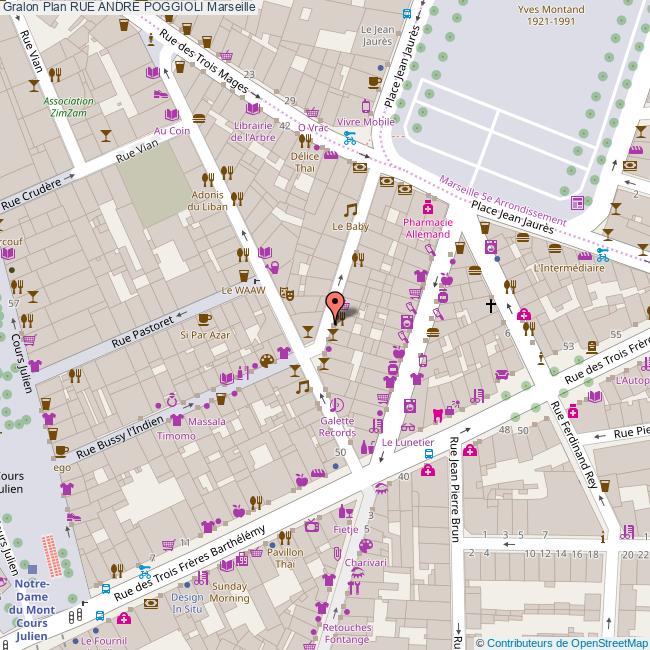Select the L'Intermédiaire label
Screen dimensions: 650x650
coord(569,268)
